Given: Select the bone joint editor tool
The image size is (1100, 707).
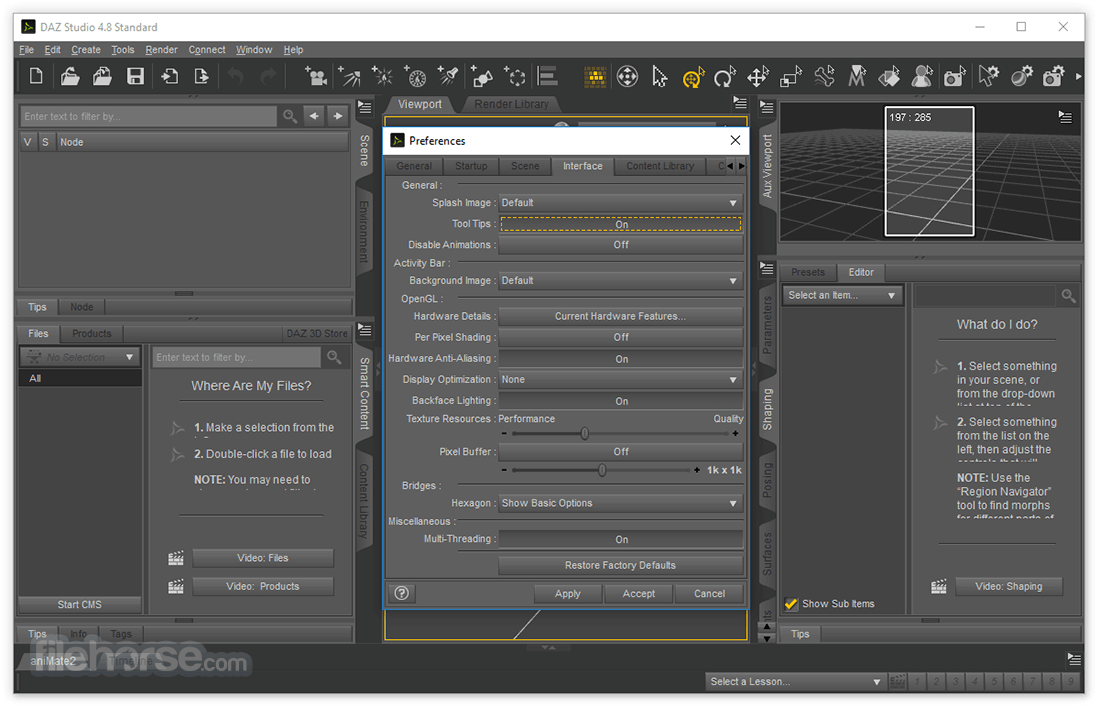Looking at the screenshot, I should point(824,76).
